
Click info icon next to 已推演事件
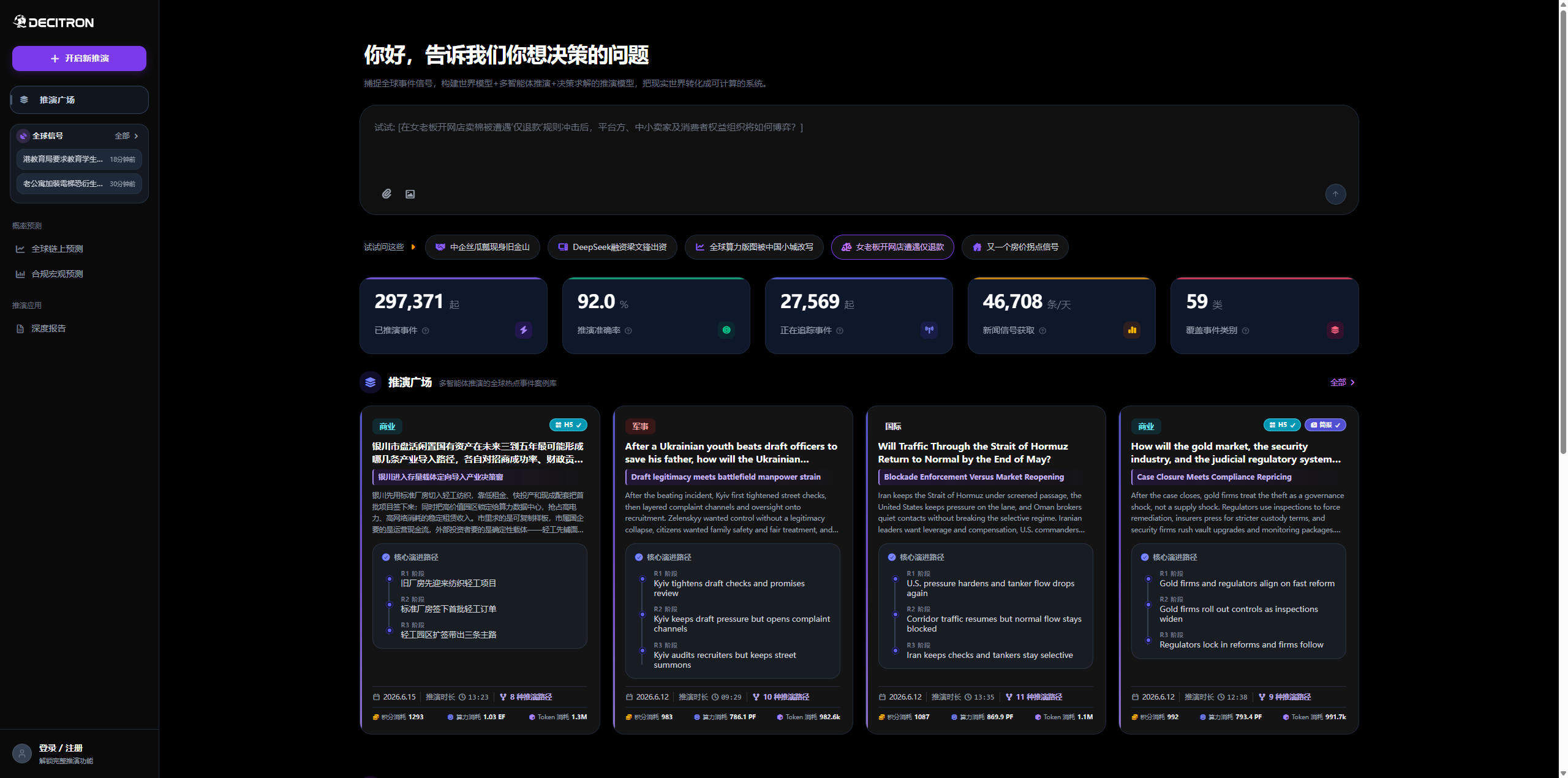426,331
